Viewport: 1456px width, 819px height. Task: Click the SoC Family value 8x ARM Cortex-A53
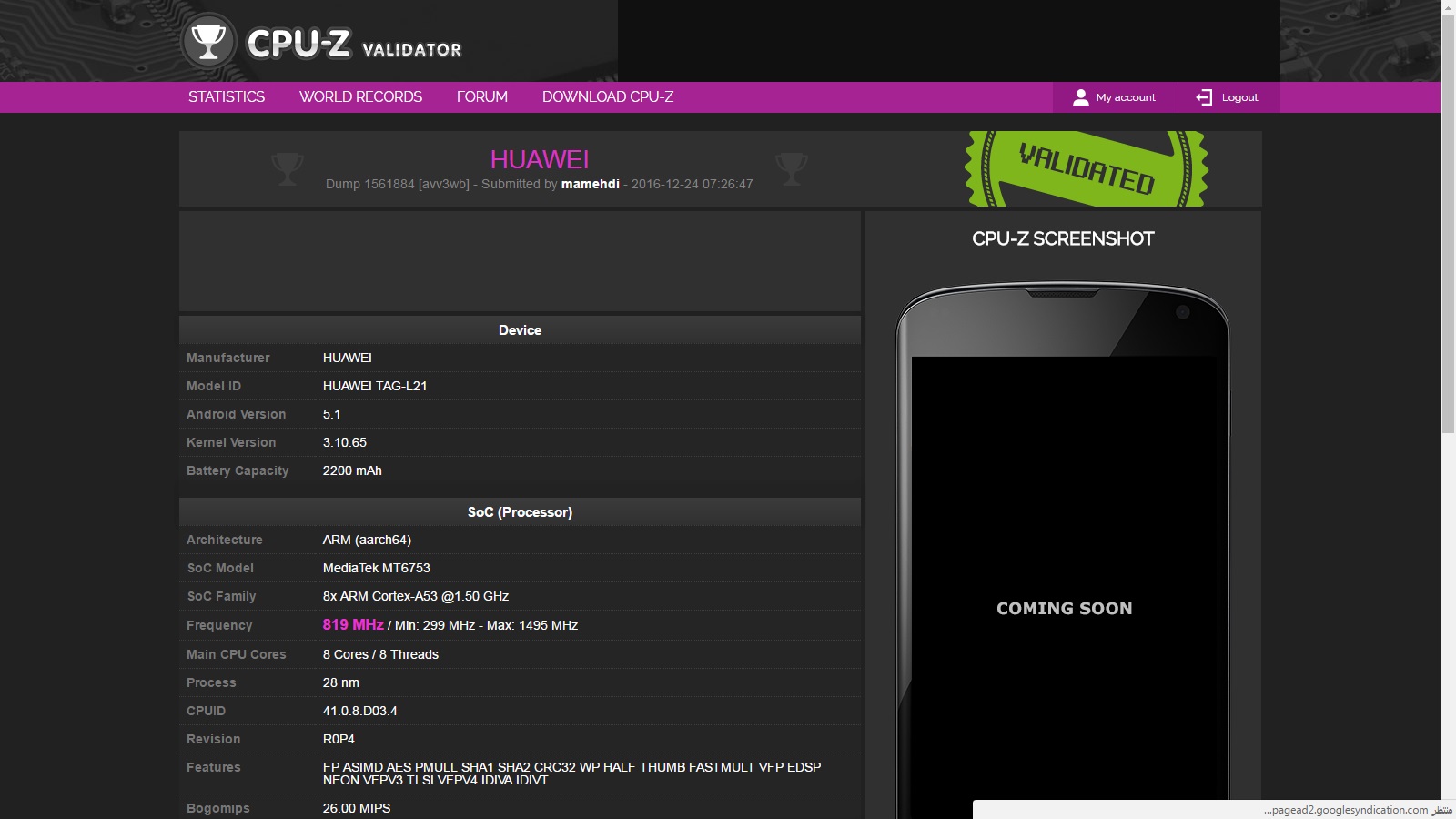(x=416, y=596)
